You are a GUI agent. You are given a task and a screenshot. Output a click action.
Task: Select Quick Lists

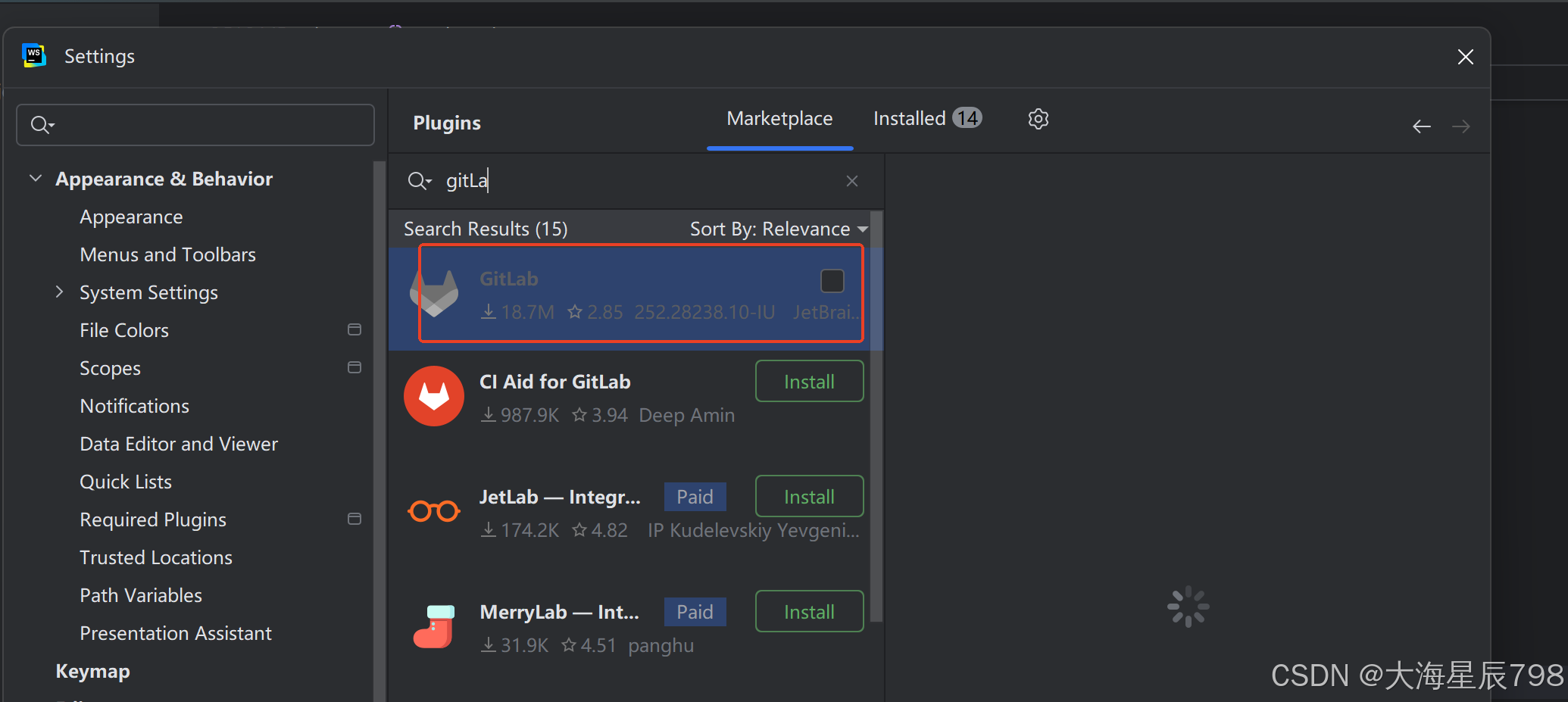126,482
